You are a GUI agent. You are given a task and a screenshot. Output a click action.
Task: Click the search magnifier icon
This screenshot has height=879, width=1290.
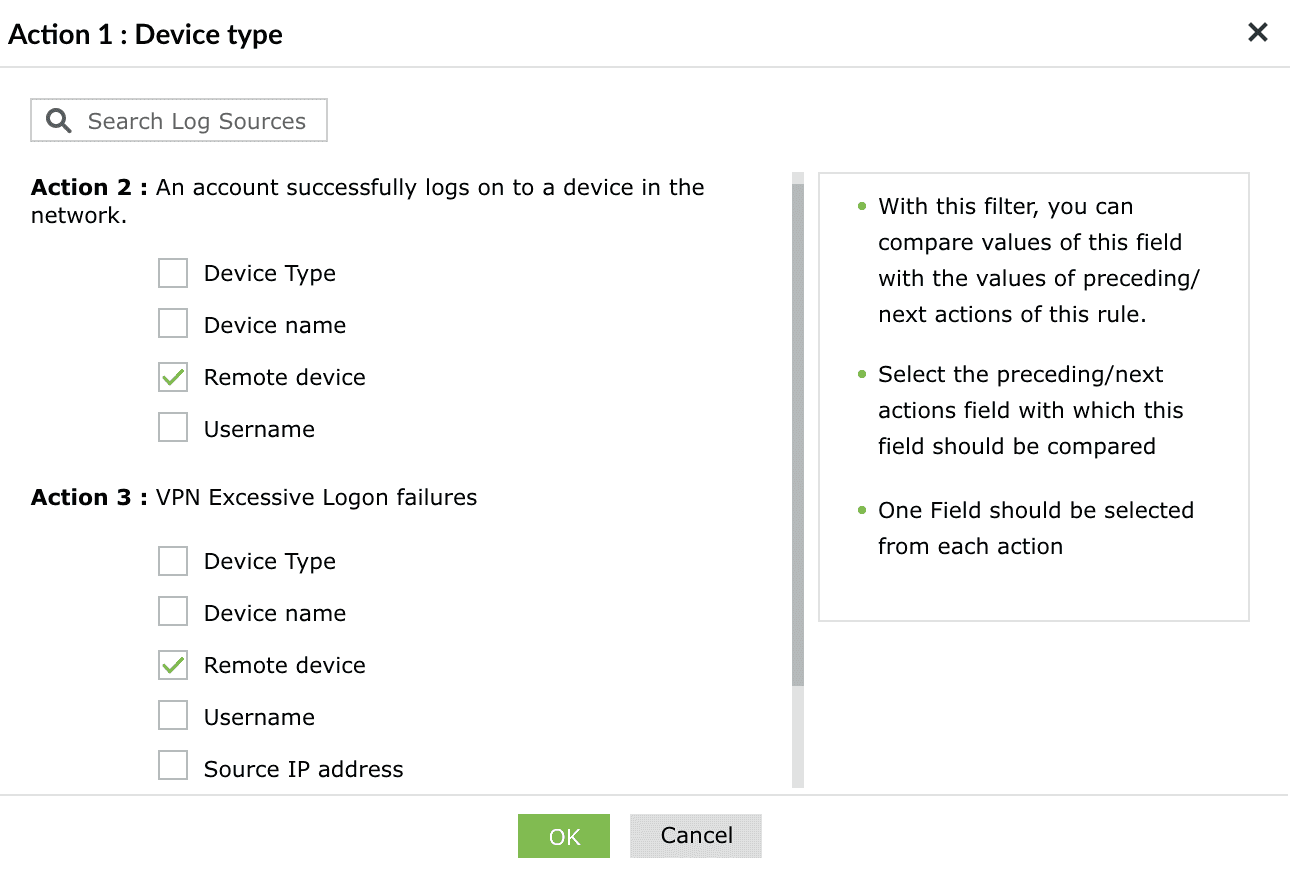pyautogui.click(x=59, y=121)
